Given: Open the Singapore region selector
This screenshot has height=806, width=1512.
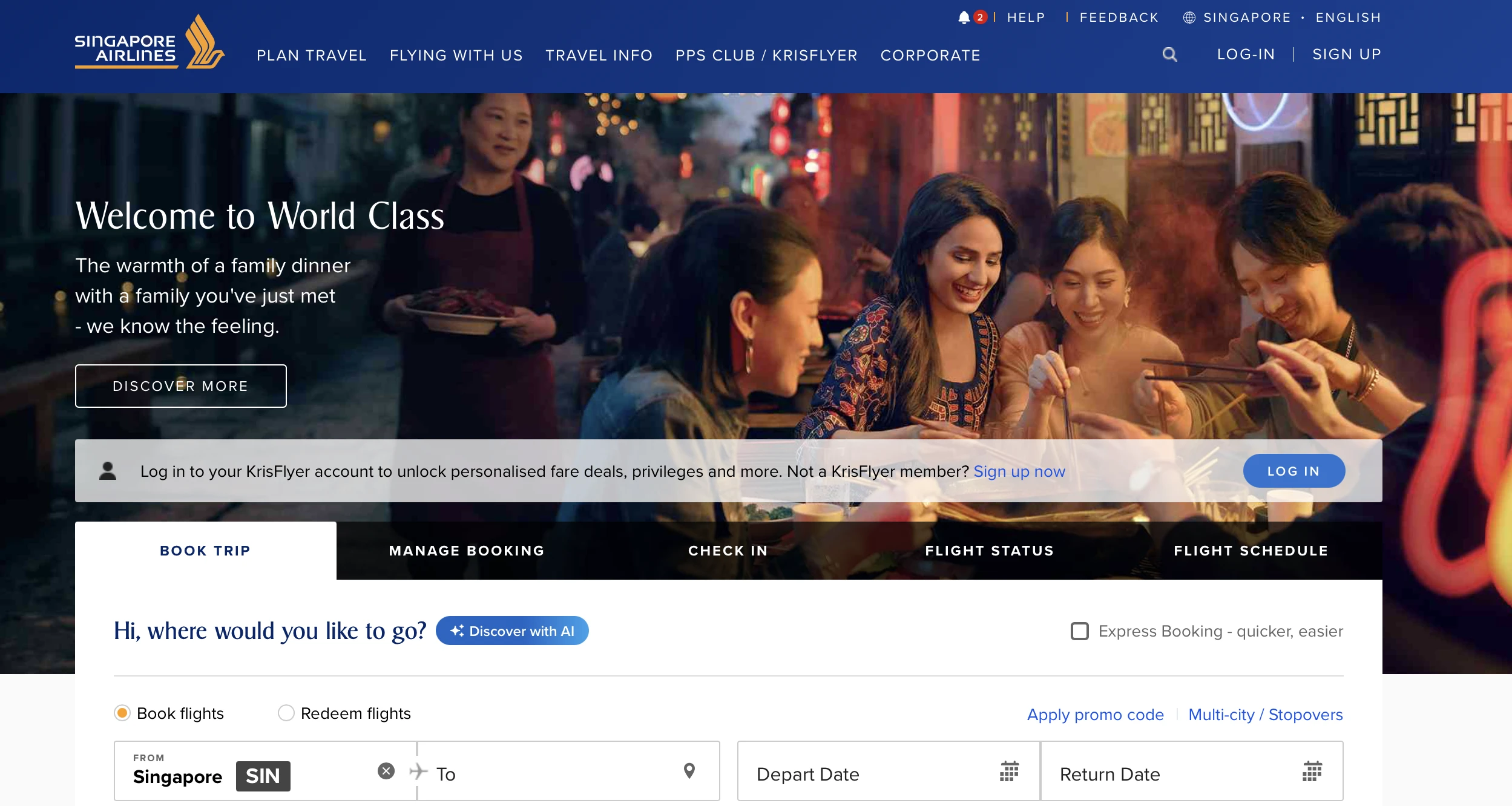Looking at the screenshot, I should (1247, 18).
